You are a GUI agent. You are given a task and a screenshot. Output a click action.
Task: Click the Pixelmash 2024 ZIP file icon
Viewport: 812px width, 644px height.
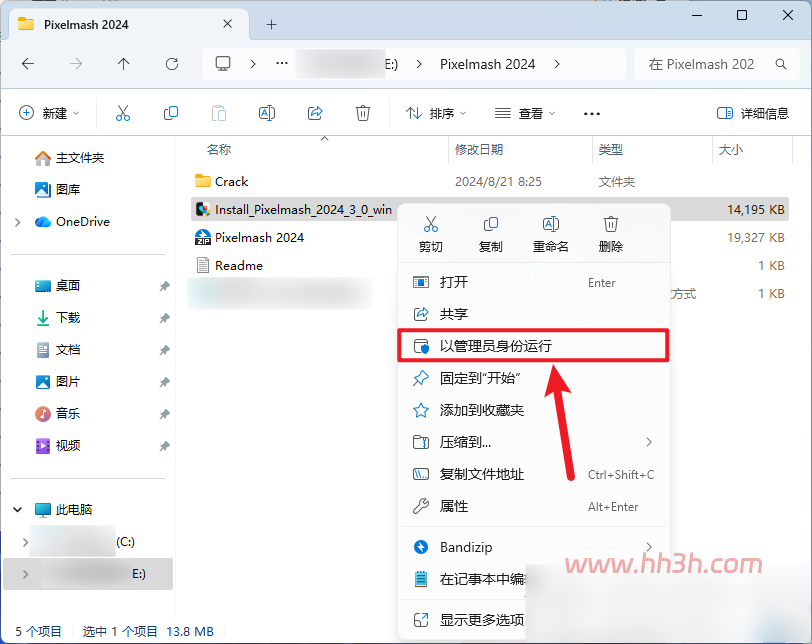tap(202, 237)
